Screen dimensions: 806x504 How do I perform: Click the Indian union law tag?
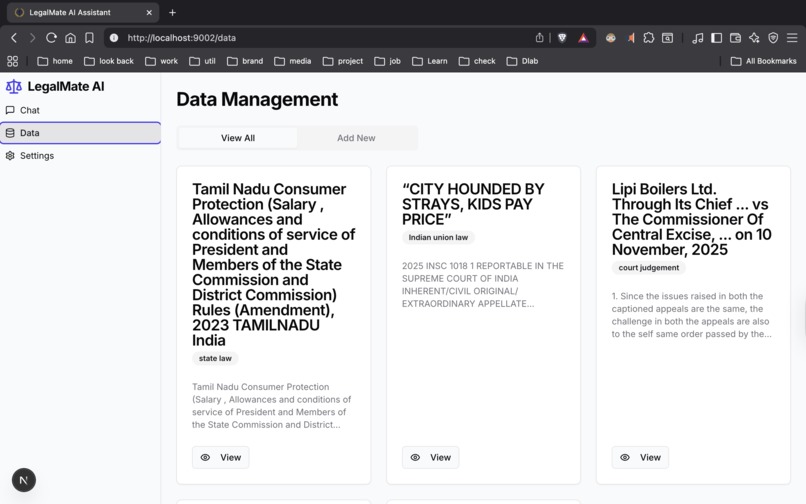click(438, 237)
